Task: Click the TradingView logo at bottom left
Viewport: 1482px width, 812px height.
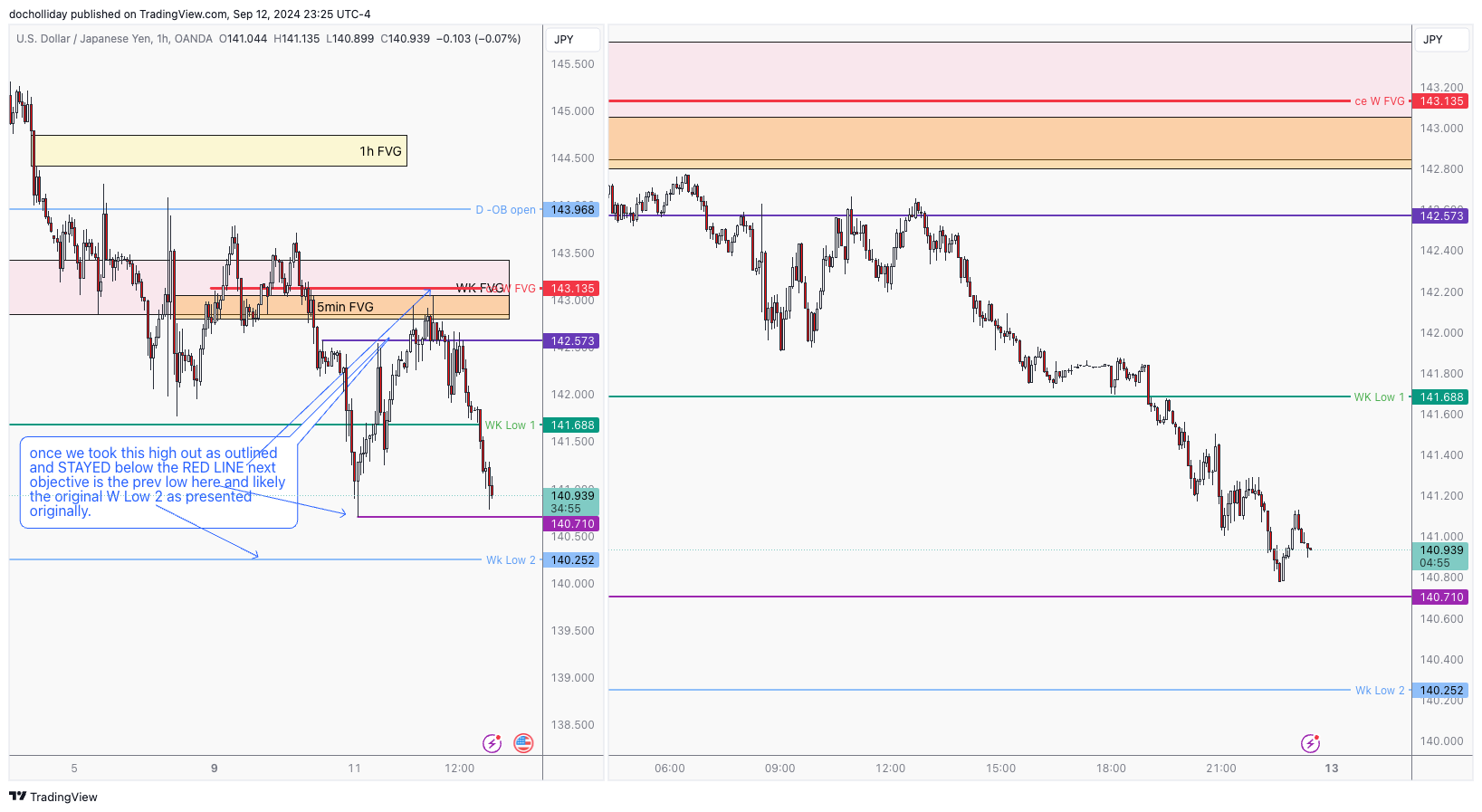Action: pyautogui.click(x=53, y=797)
